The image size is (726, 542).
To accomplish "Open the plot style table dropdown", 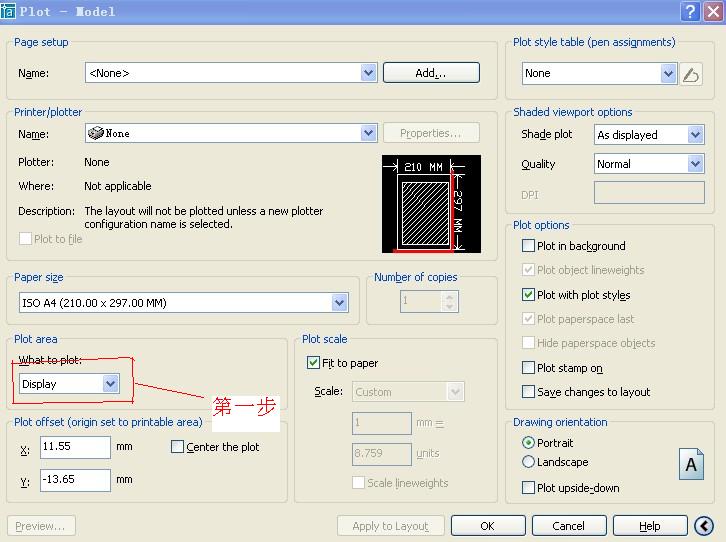I will pos(668,73).
